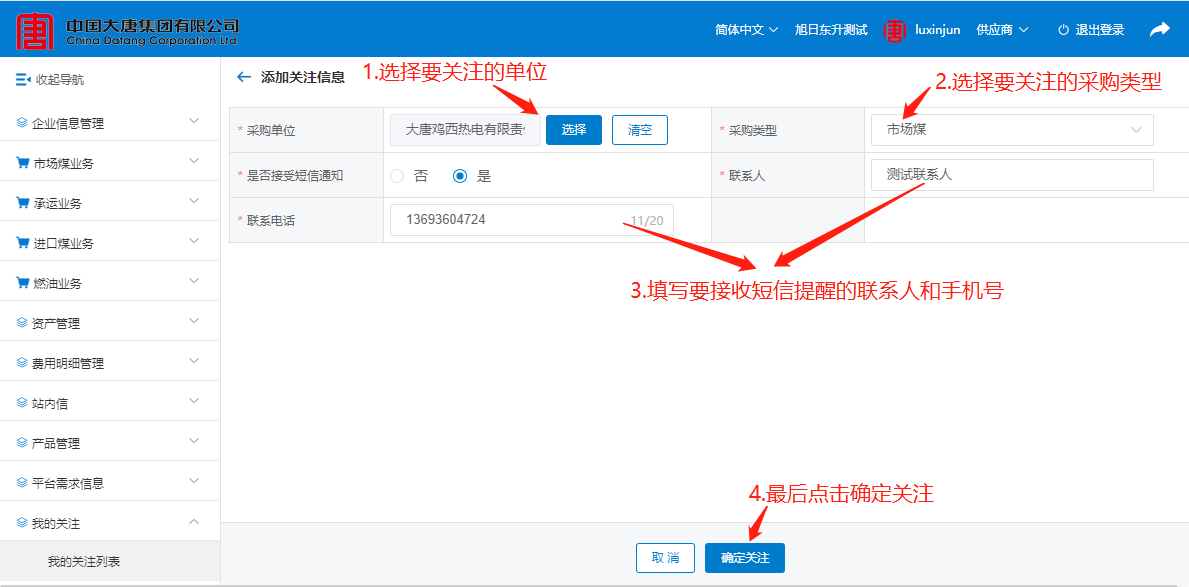The height and width of the screenshot is (587, 1189).
Task: Click the power icon next to 退出登录
Action: [1063, 30]
